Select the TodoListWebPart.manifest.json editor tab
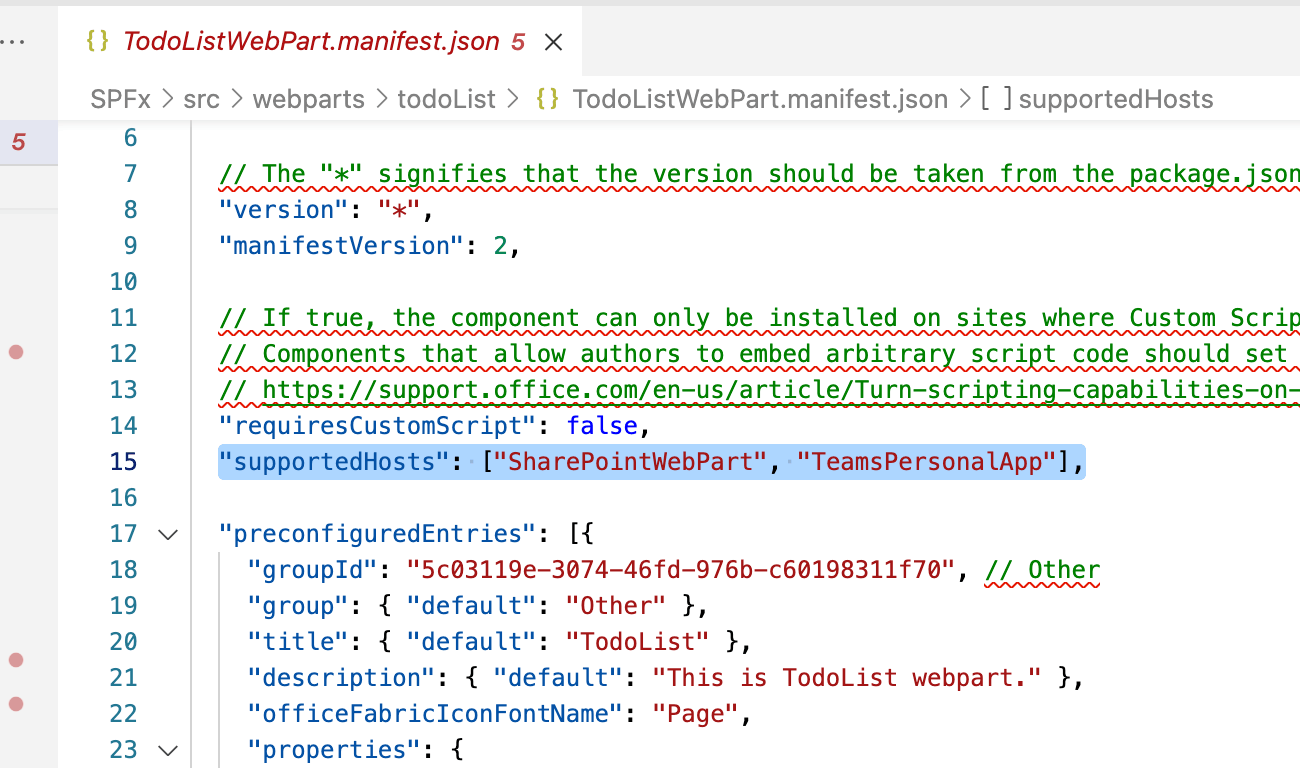The height and width of the screenshot is (768, 1300). point(310,41)
